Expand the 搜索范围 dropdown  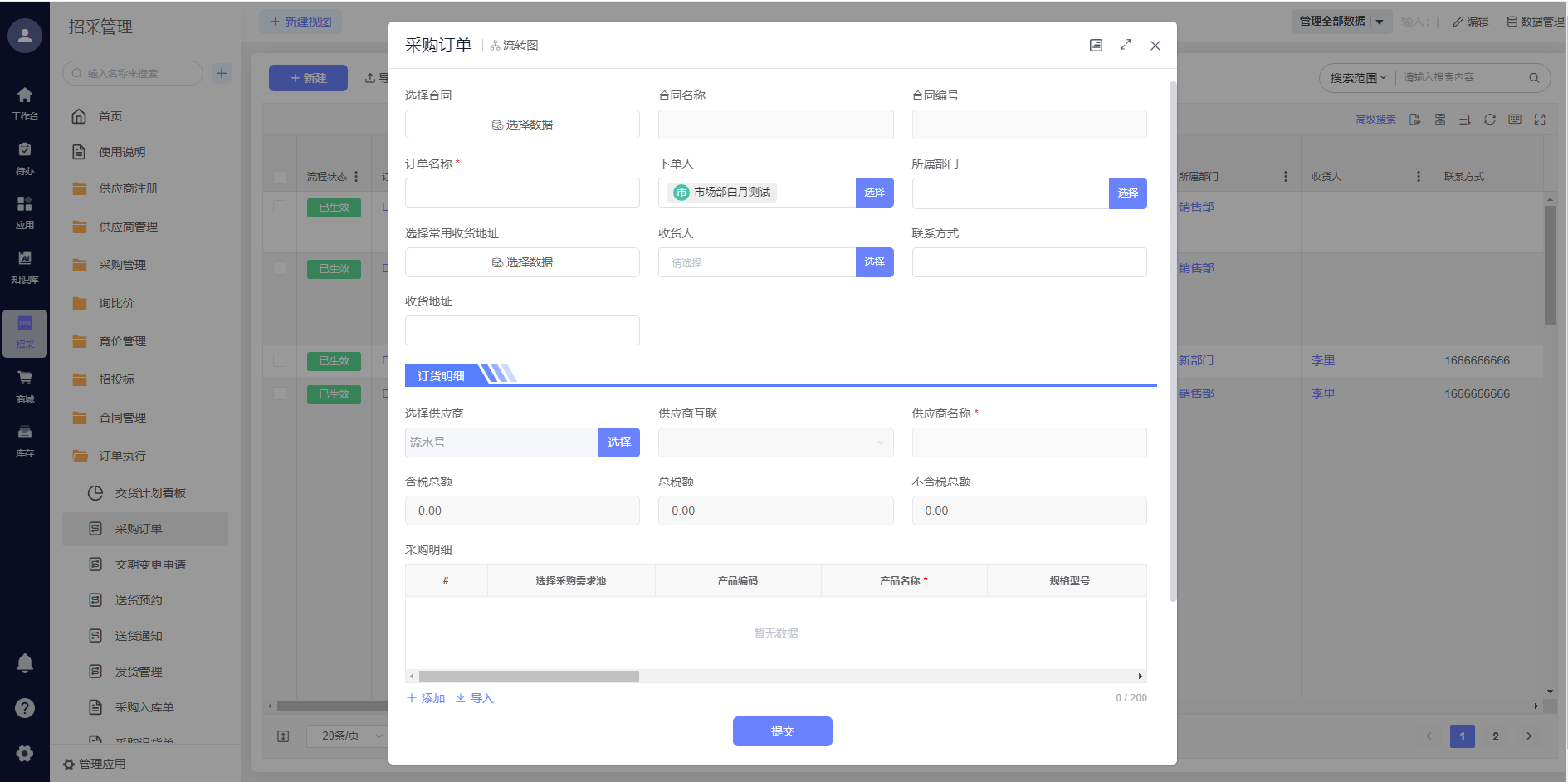pyautogui.click(x=1358, y=78)
